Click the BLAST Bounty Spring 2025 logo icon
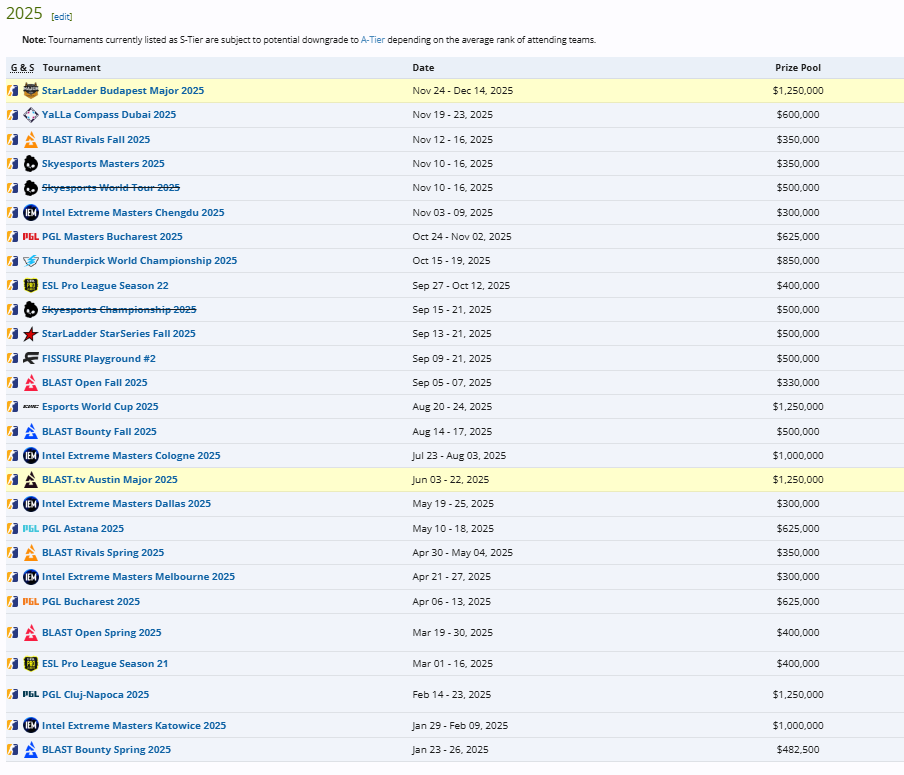This screenshot has height=775, width=904. coord(31,750)
